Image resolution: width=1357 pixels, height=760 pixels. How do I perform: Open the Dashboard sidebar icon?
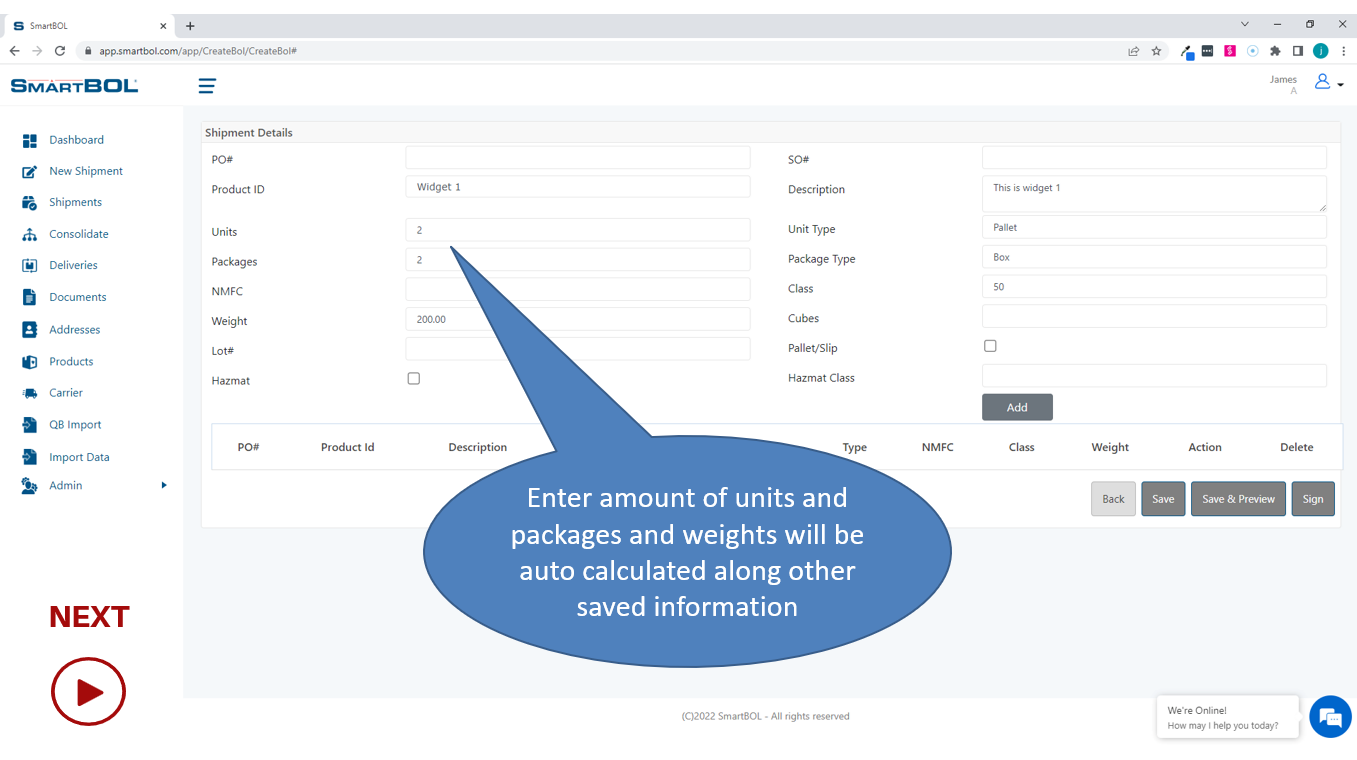30,141
